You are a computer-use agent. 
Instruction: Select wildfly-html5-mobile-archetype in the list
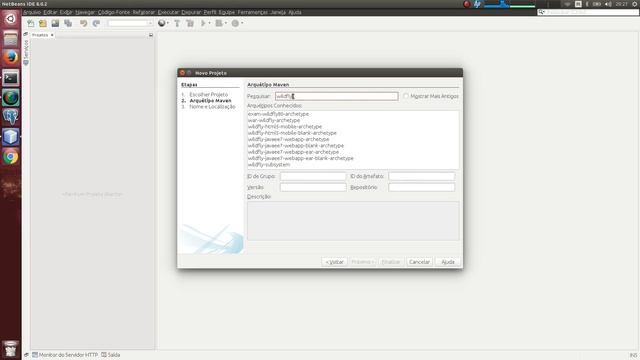coord(285,127)
